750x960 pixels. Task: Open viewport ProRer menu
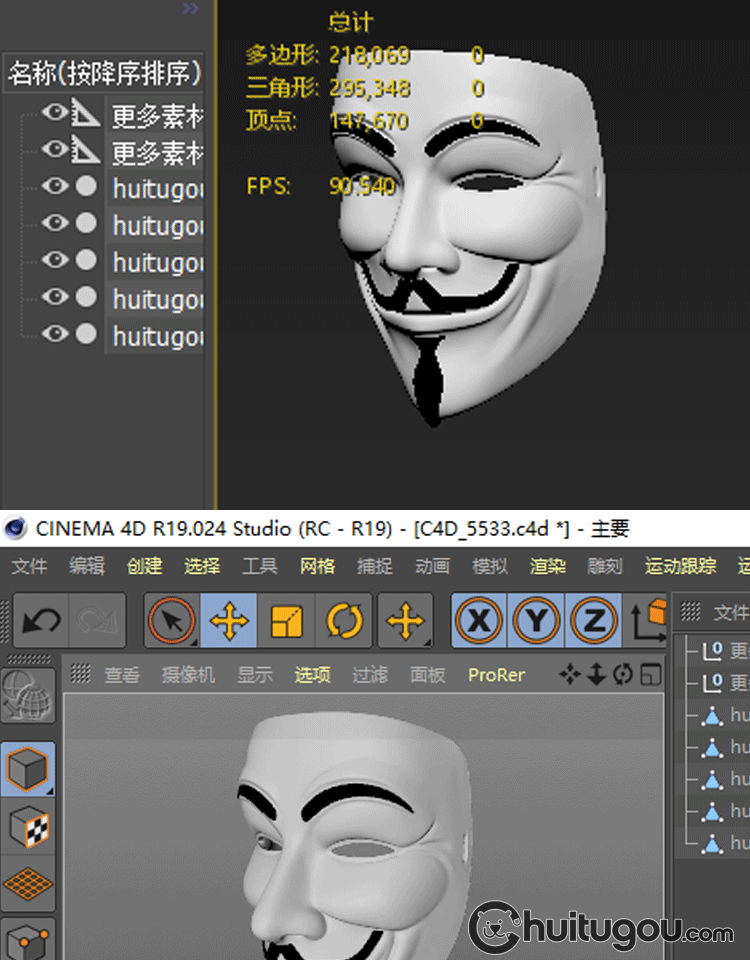(496, 675)
